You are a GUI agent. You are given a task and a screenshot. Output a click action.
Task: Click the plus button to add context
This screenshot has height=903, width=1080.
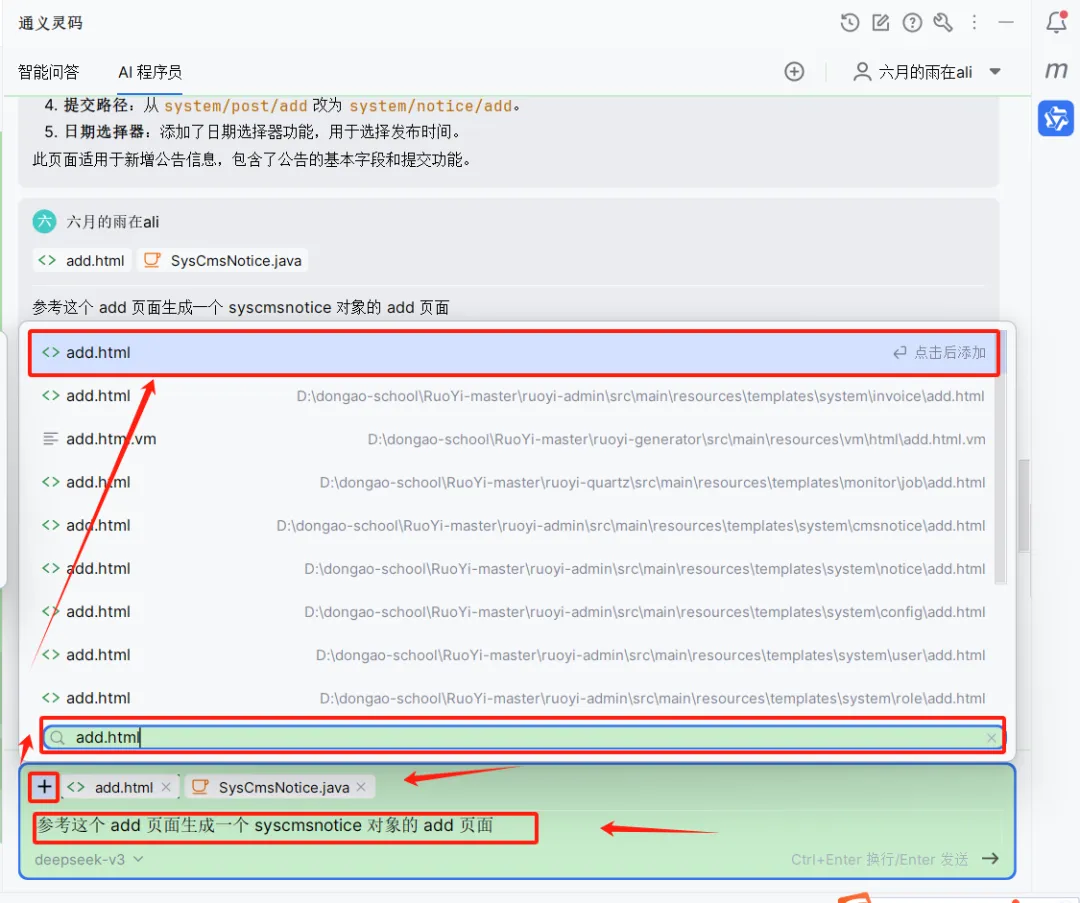(44, 787)
